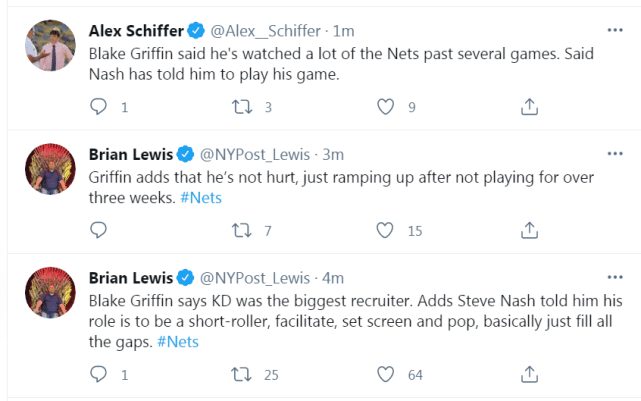Share the KD biggest recruiter tweet

pyautogui.click(x=530, y=375)
